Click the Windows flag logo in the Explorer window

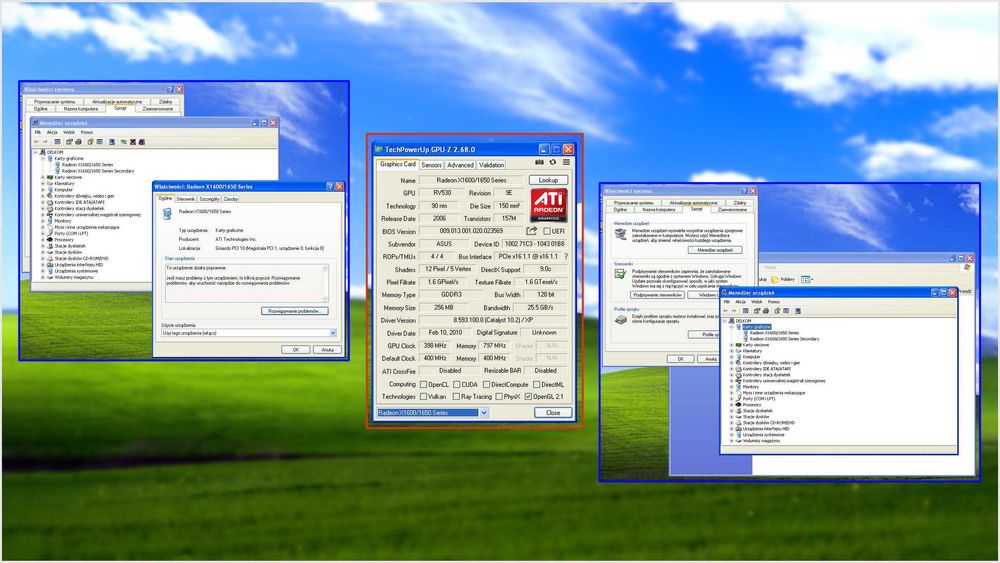click(967, 267)
